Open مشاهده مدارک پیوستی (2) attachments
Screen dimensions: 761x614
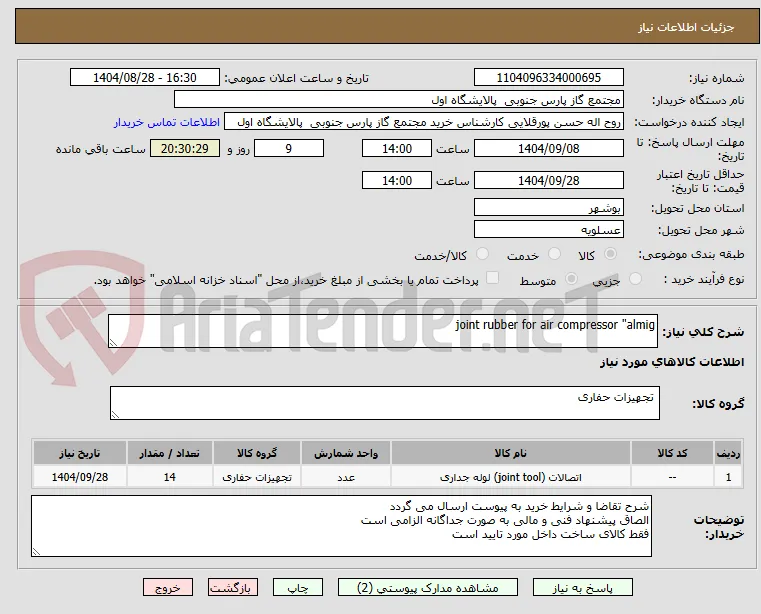(x=428, y=587)
